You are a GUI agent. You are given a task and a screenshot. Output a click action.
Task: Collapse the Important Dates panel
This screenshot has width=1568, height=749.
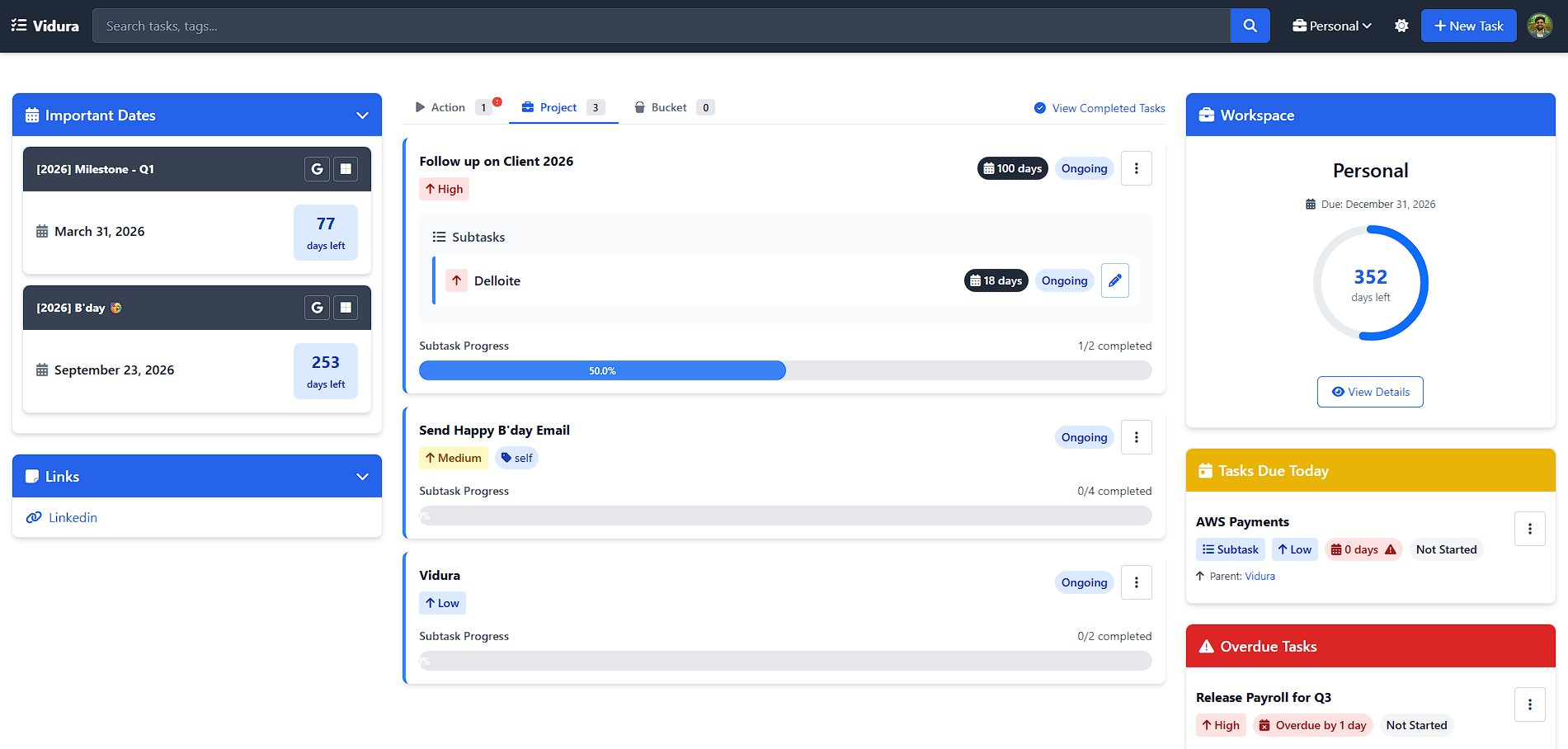362,115
